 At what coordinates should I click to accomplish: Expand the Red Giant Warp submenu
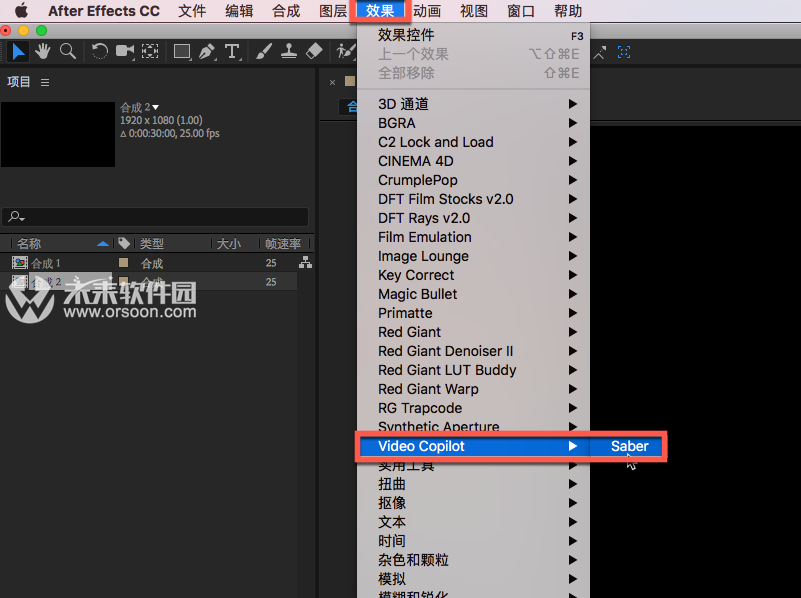tap(474, 389)
